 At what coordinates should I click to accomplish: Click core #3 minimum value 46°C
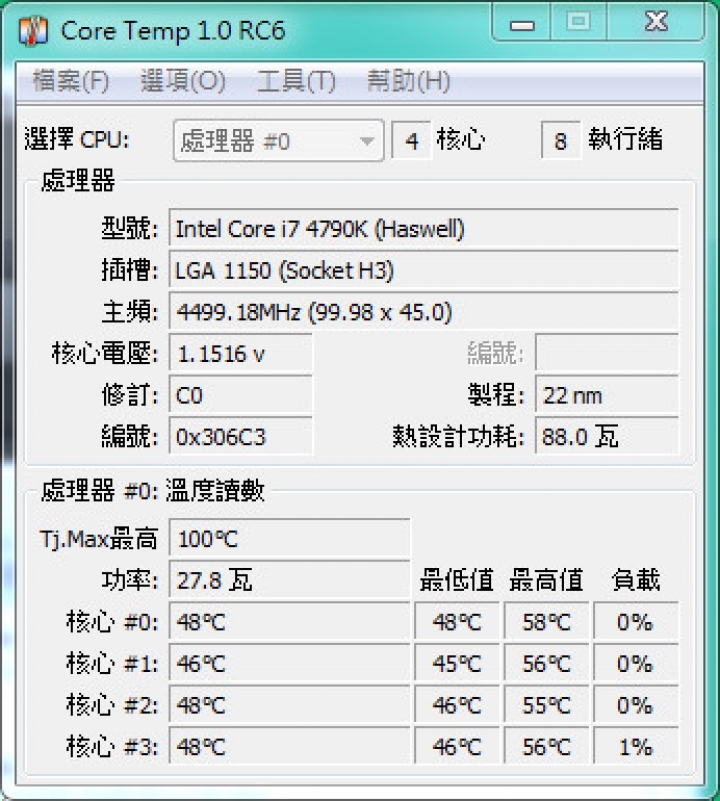(x=456, y=747)
